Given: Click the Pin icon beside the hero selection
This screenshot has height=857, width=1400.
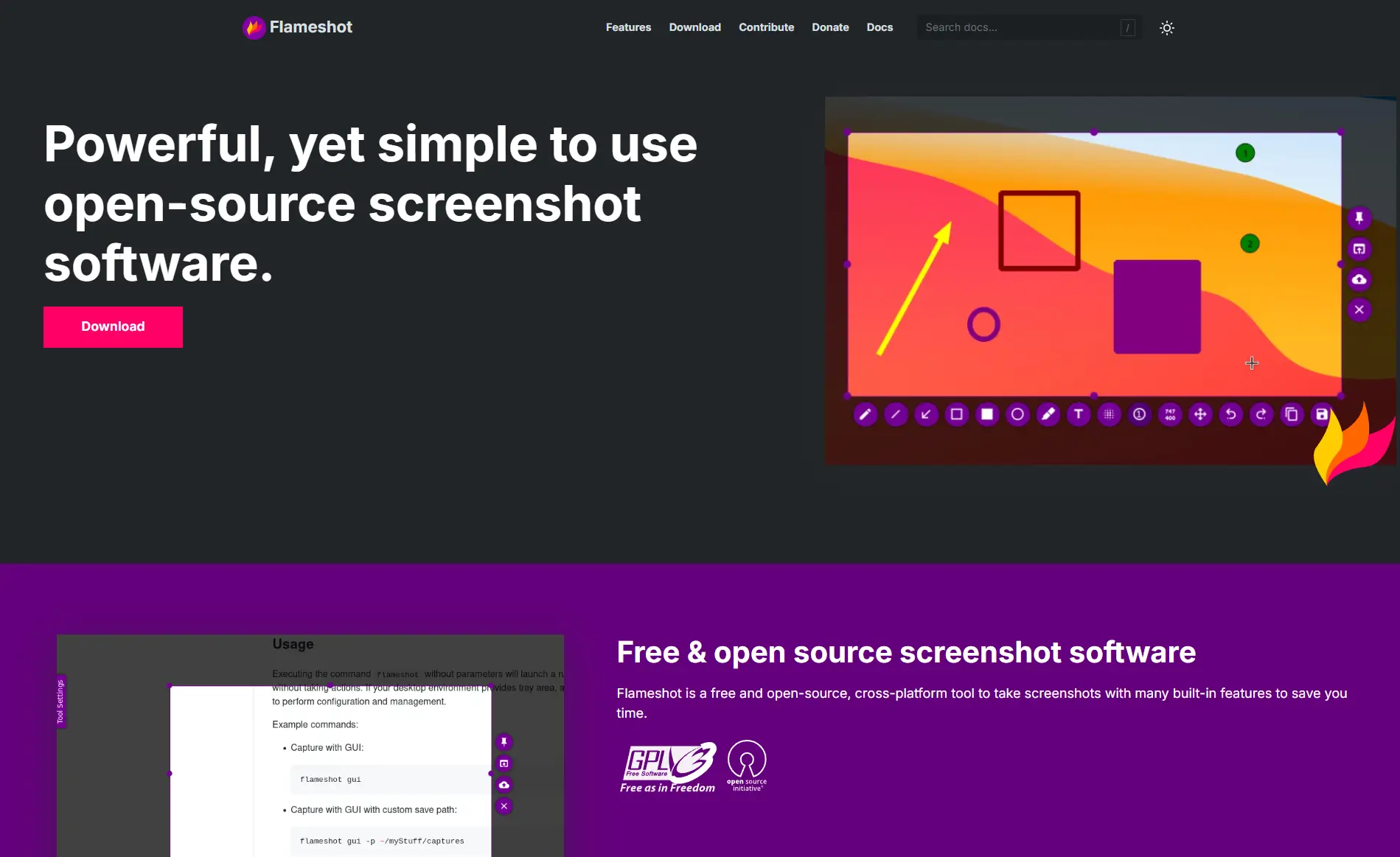Looking at the screenshot, I should [1359, 218].
